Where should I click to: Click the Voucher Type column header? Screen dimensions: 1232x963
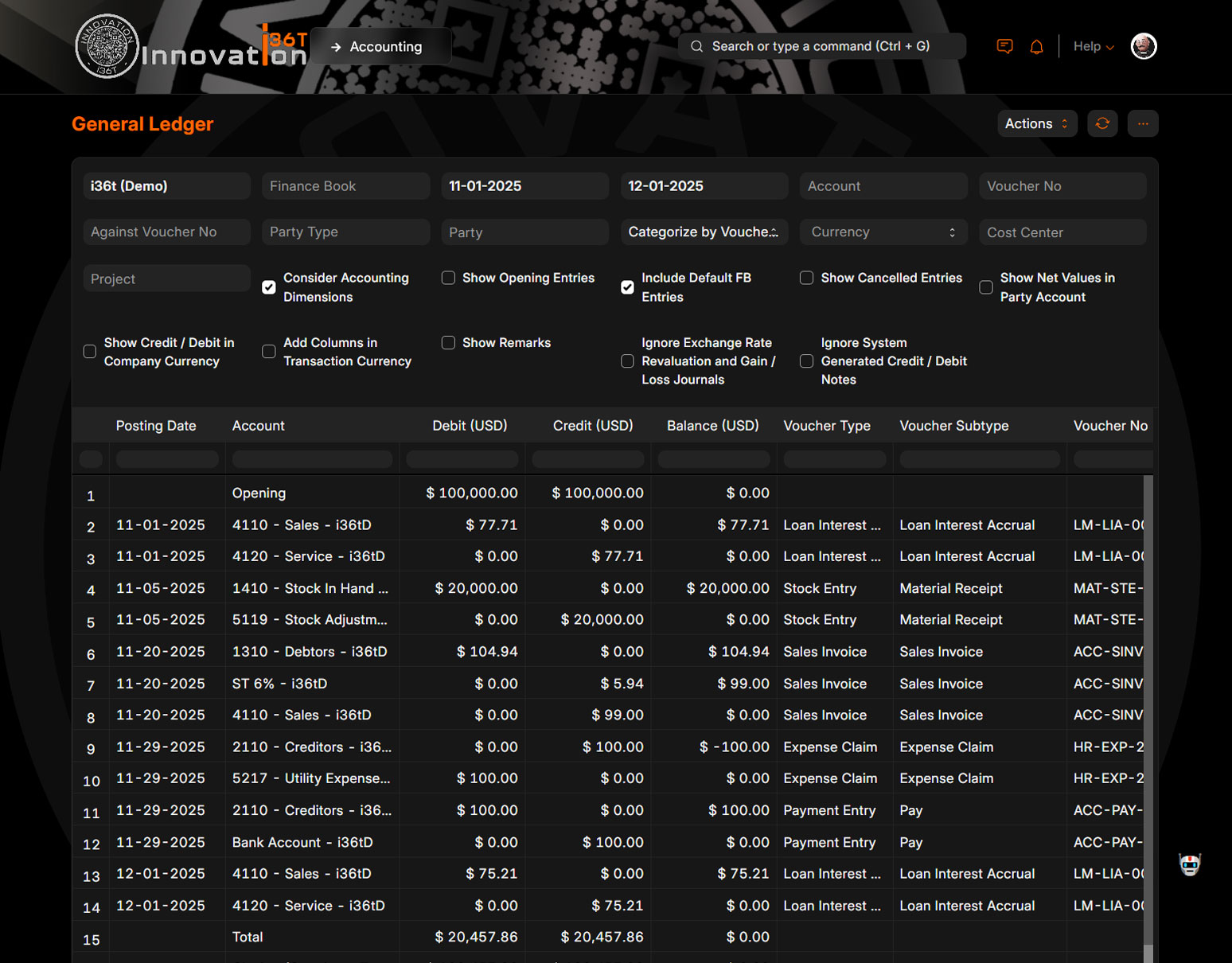[826, 426]
